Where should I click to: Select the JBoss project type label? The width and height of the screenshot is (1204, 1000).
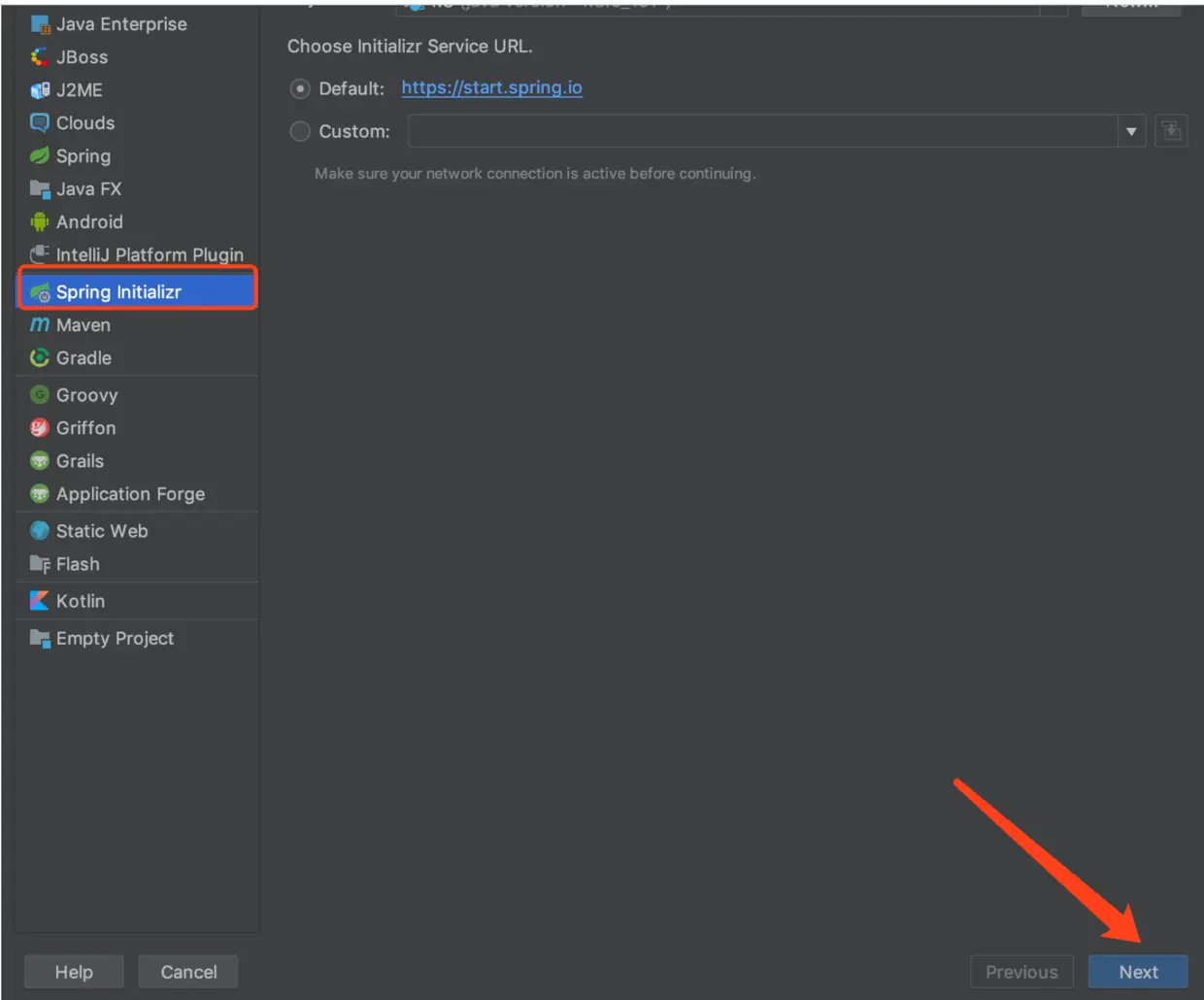coord(82,57)
